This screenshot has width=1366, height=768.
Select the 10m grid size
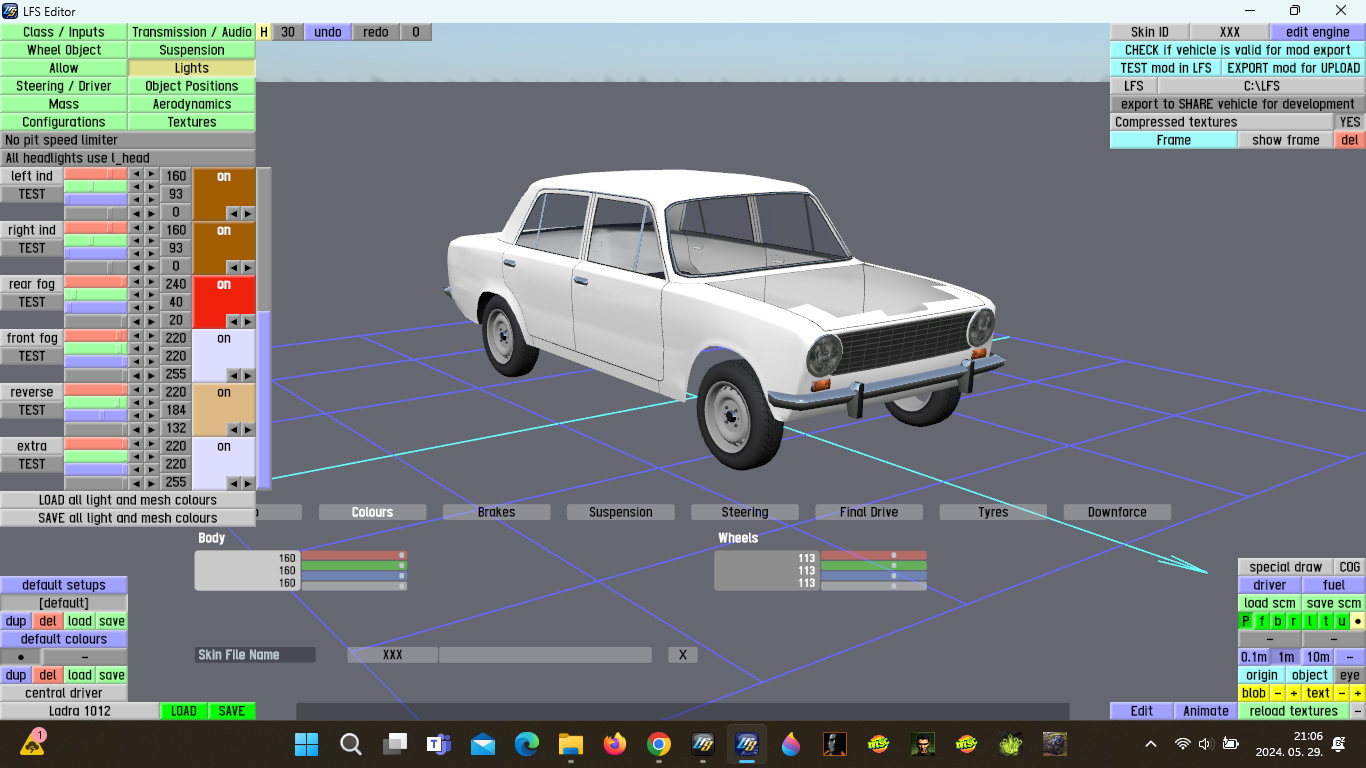1318,657
